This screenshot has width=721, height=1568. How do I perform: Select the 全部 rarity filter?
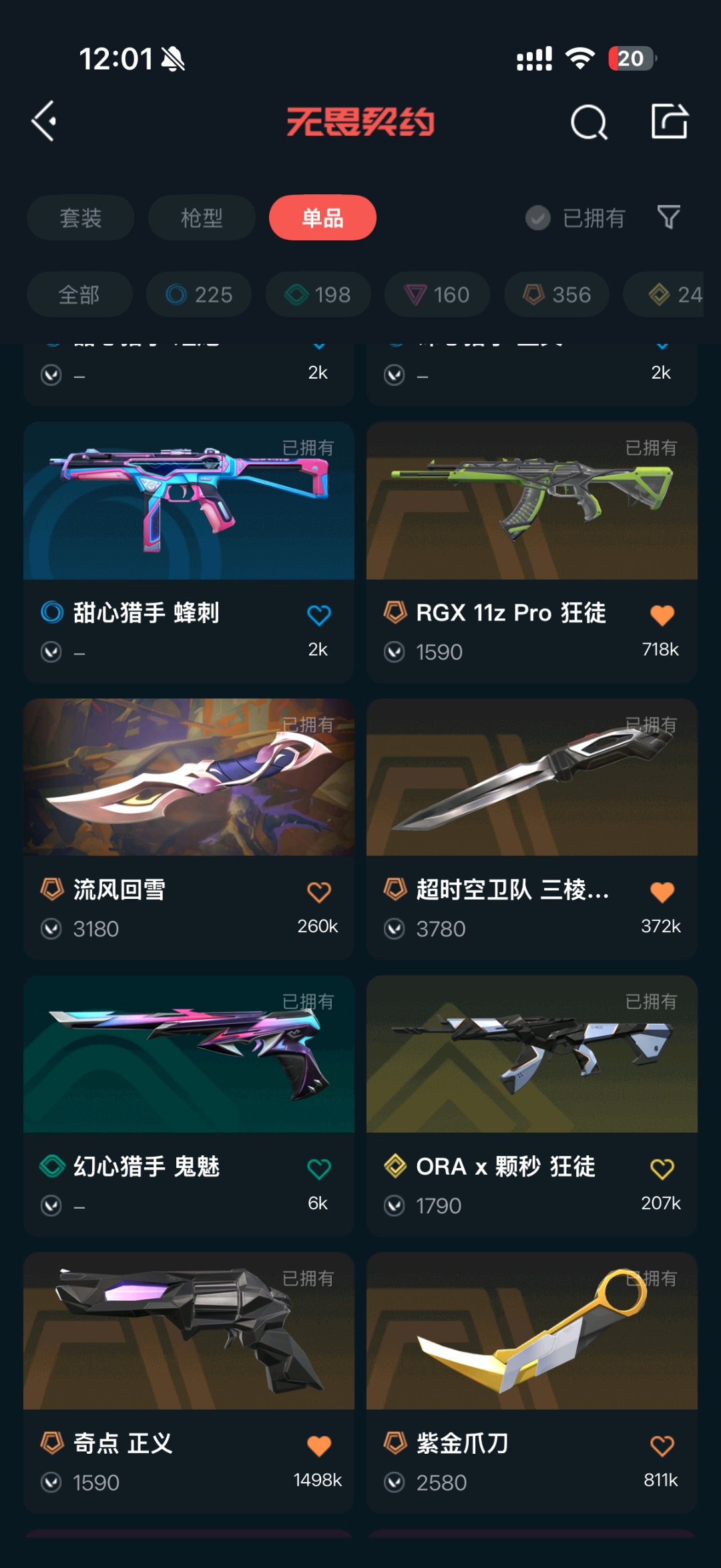(79, 295)
